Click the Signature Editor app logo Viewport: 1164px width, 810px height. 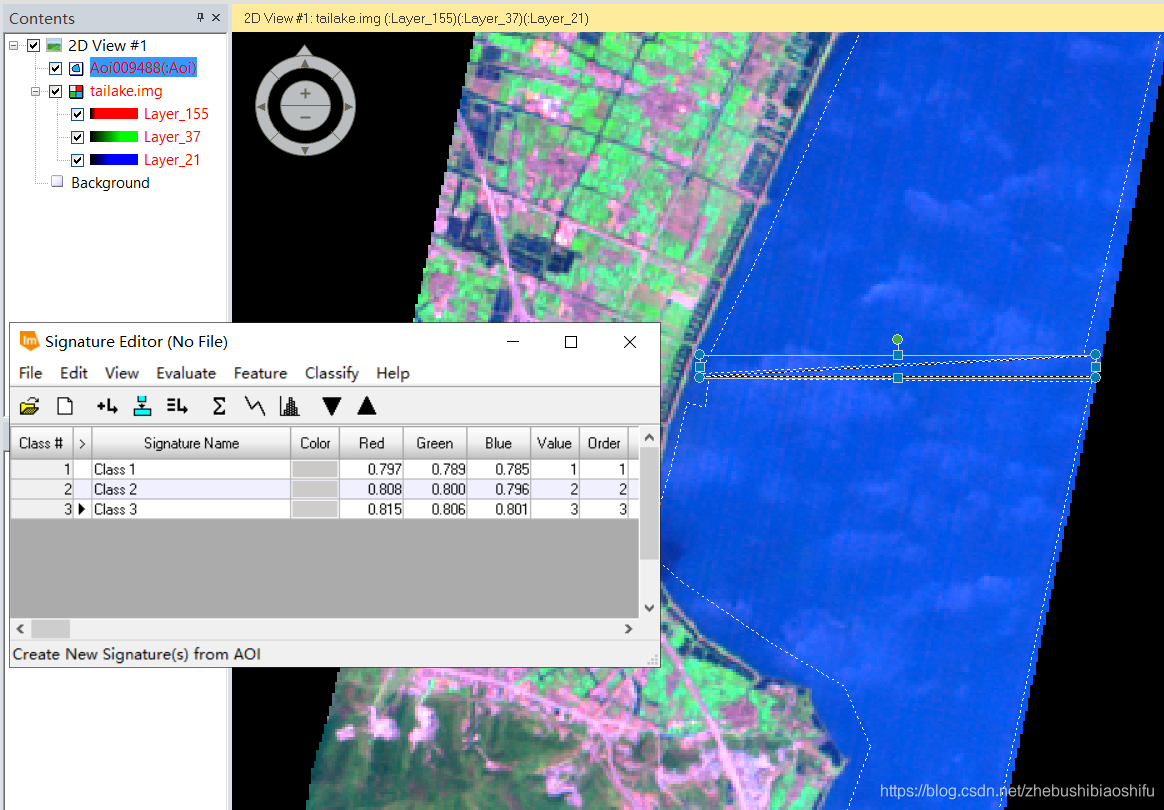click(x=29, y=341)
